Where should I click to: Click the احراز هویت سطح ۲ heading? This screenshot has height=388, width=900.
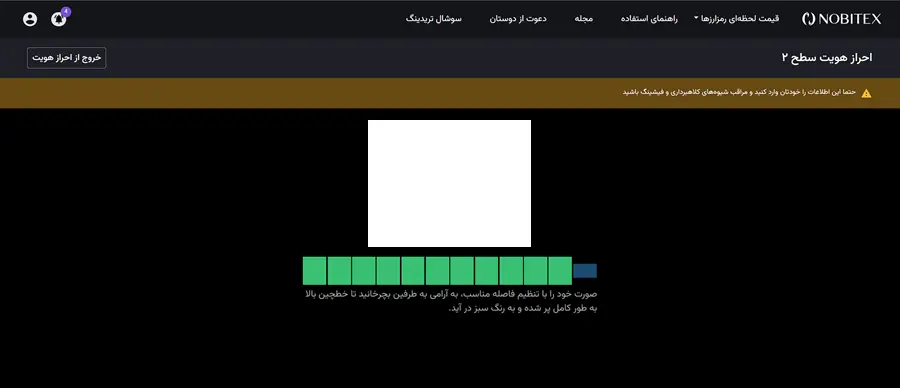(x=827, y=58)
